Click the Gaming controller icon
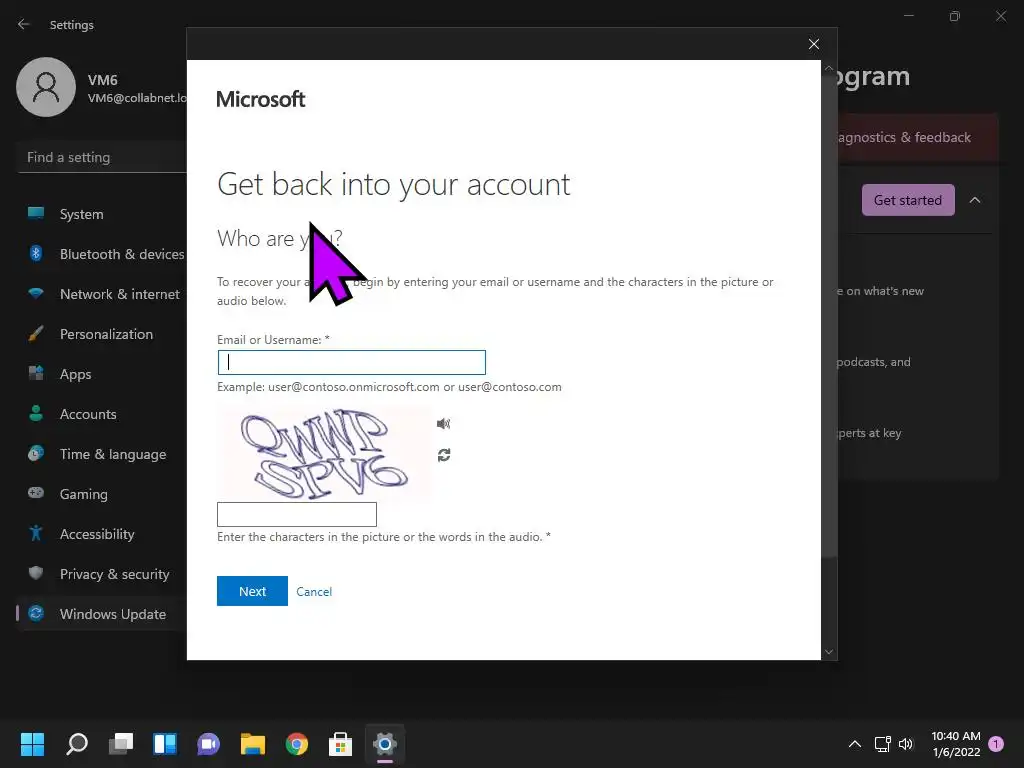1024x768 pixels. coord(36,492)
